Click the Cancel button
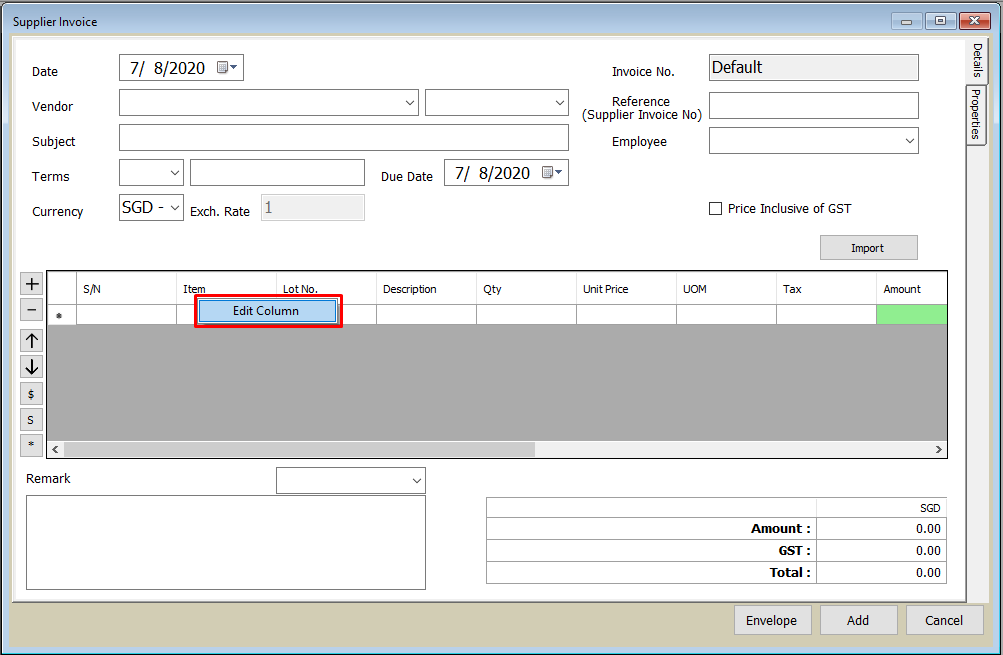Screen dimensions: 1003x655 click(944, 620)
